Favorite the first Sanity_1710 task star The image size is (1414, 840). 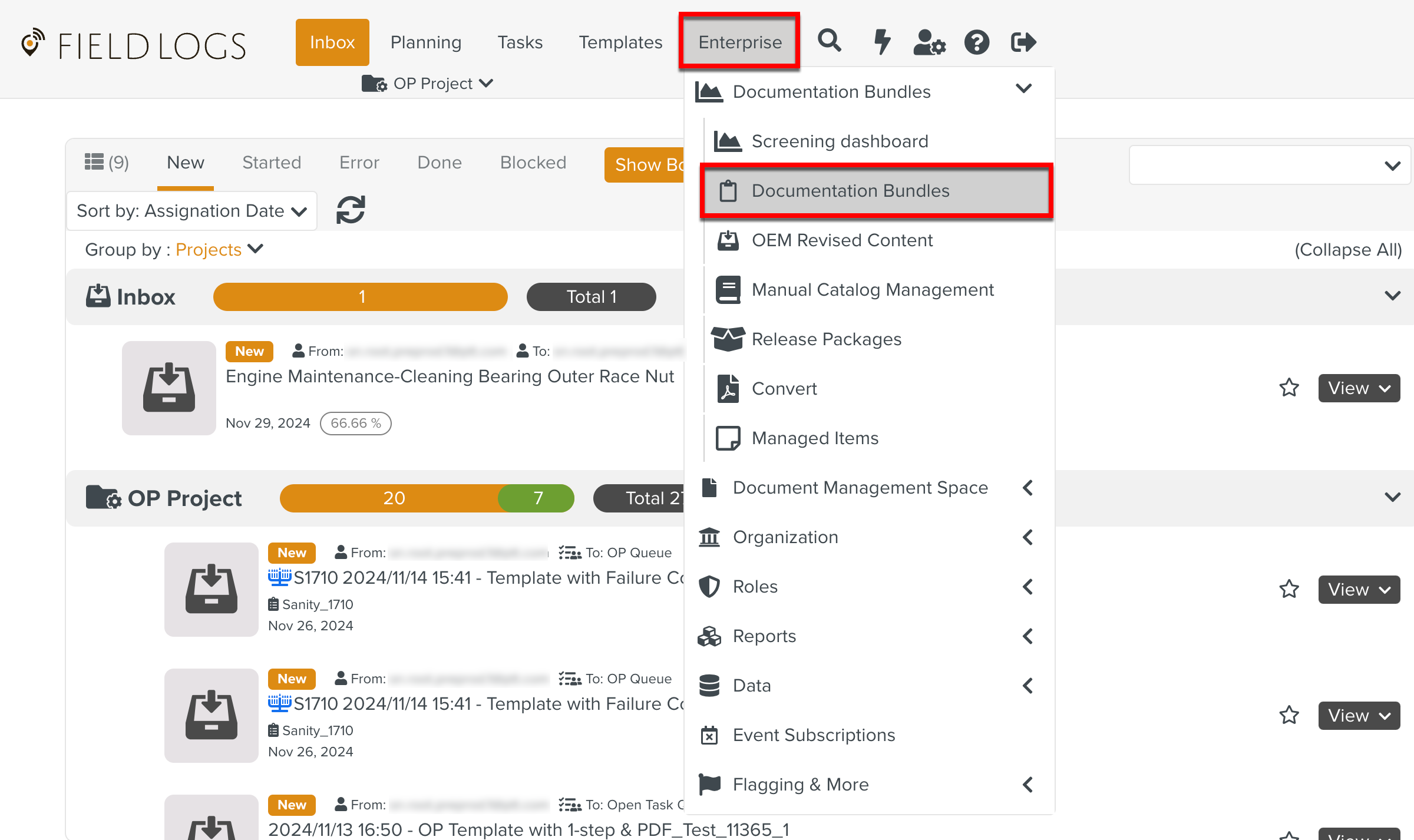(x=1289, y=589)
